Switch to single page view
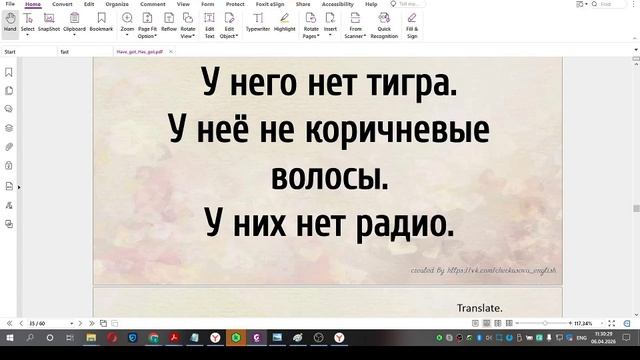640x360 pixels. coord(475,323)
